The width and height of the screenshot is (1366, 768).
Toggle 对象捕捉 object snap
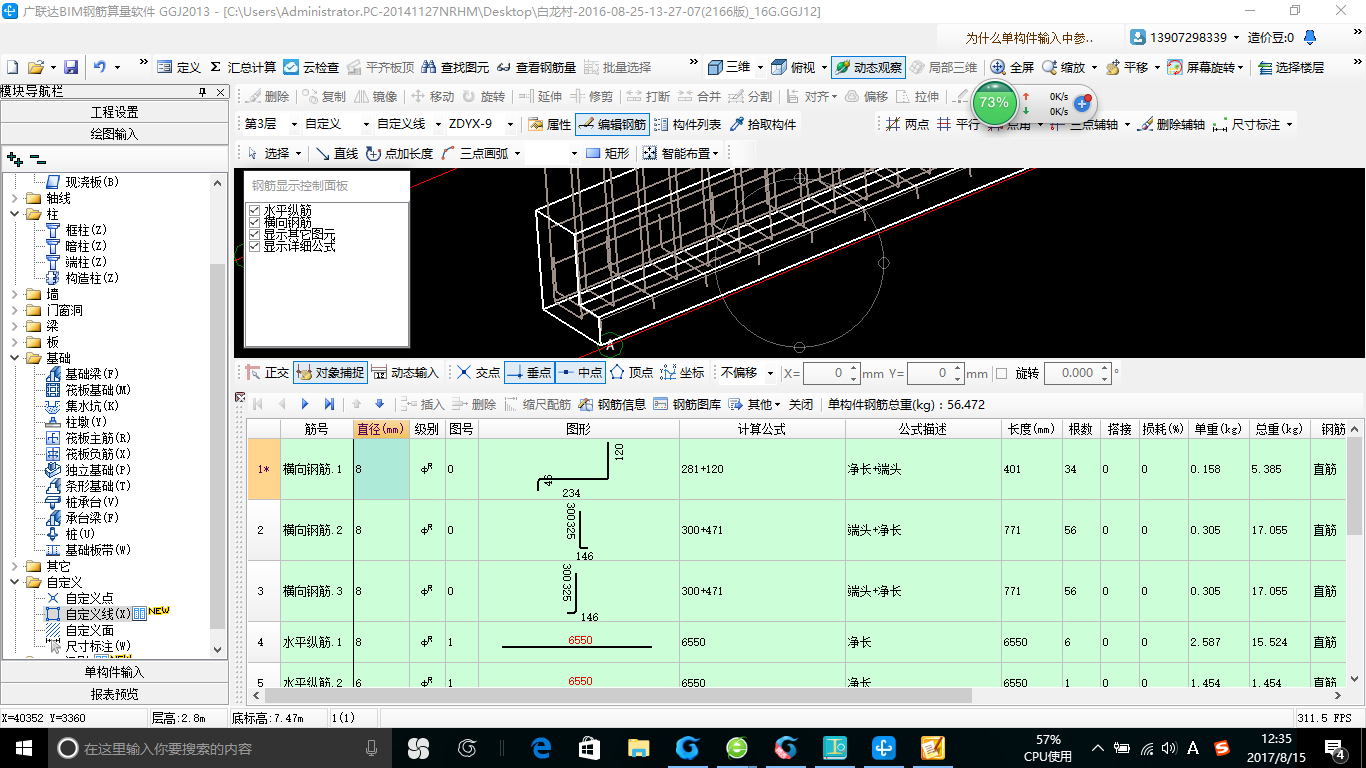click(330, 373)
